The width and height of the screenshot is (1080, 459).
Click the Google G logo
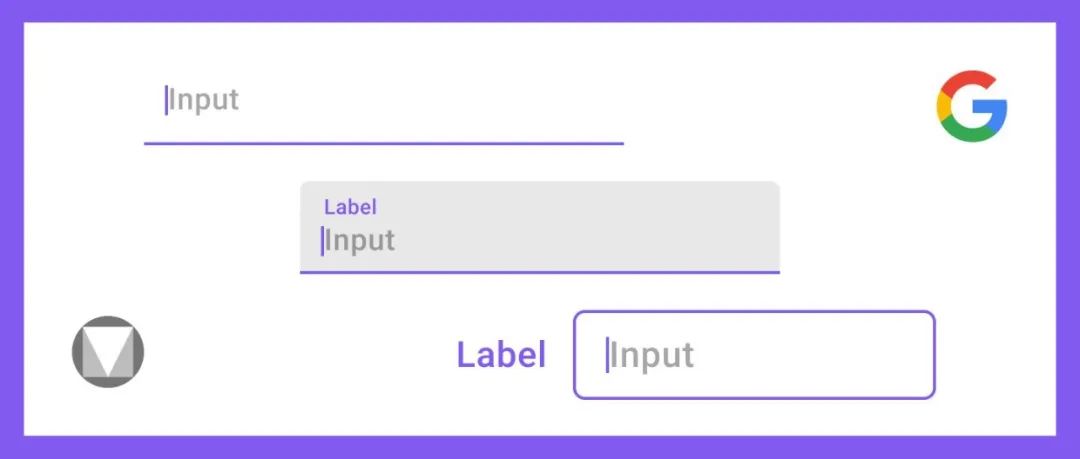[971, 105]
